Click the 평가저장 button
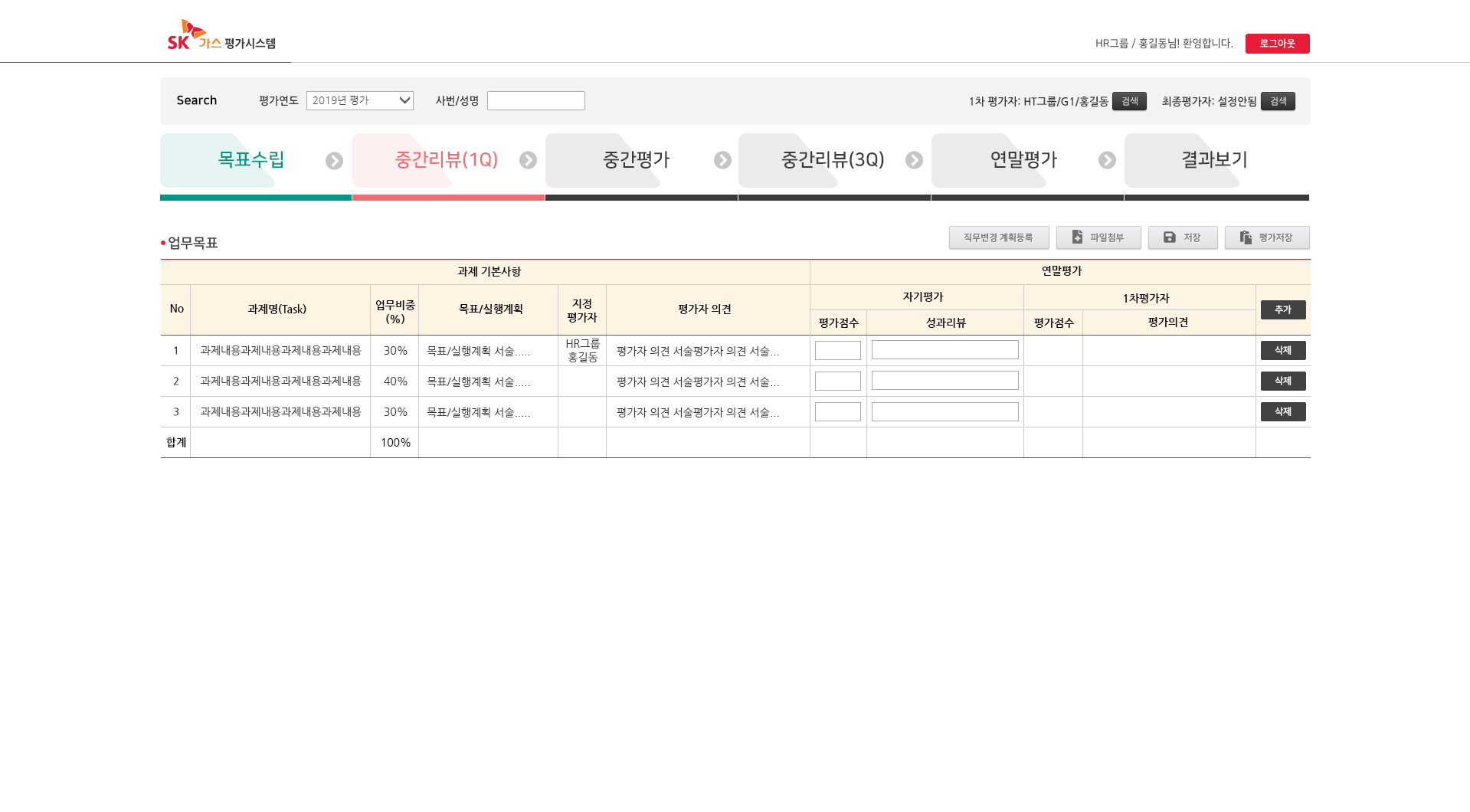This screenshot has width=1470, height=812. pyautogui.click(x=1266, y=237)
